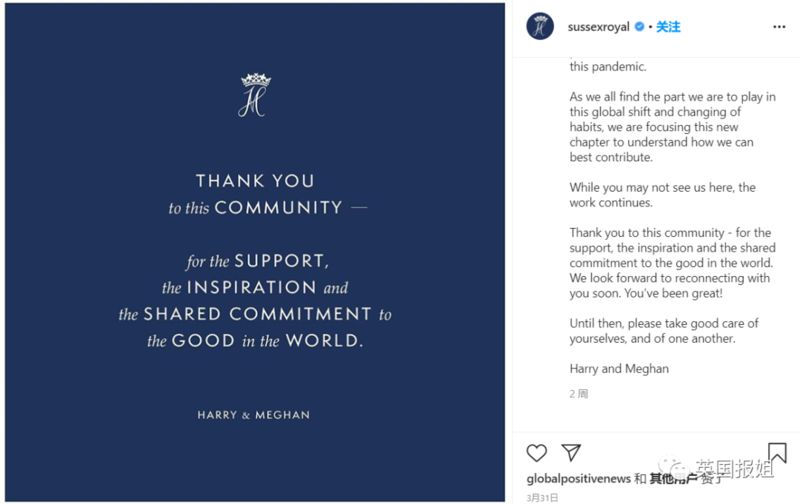Click the HARRY & MEGHAN signature on image

[x=254, y=415]
